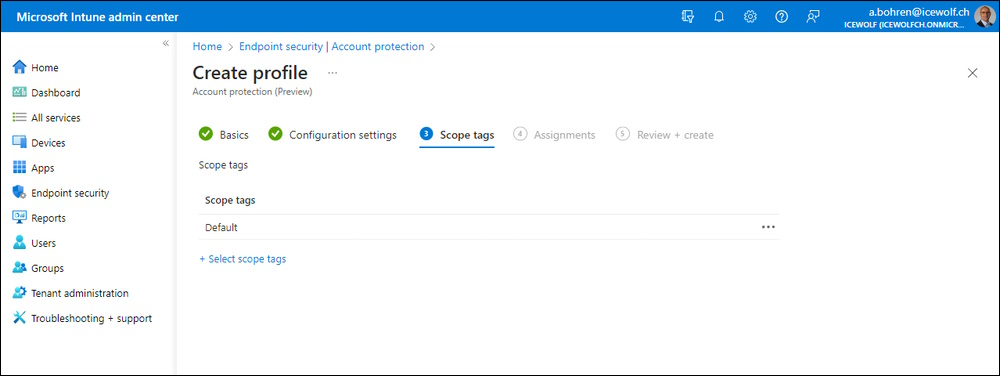Click the Home breadcrumb link
Viewport: 1000px width, 376px height.
click(207, 47)
